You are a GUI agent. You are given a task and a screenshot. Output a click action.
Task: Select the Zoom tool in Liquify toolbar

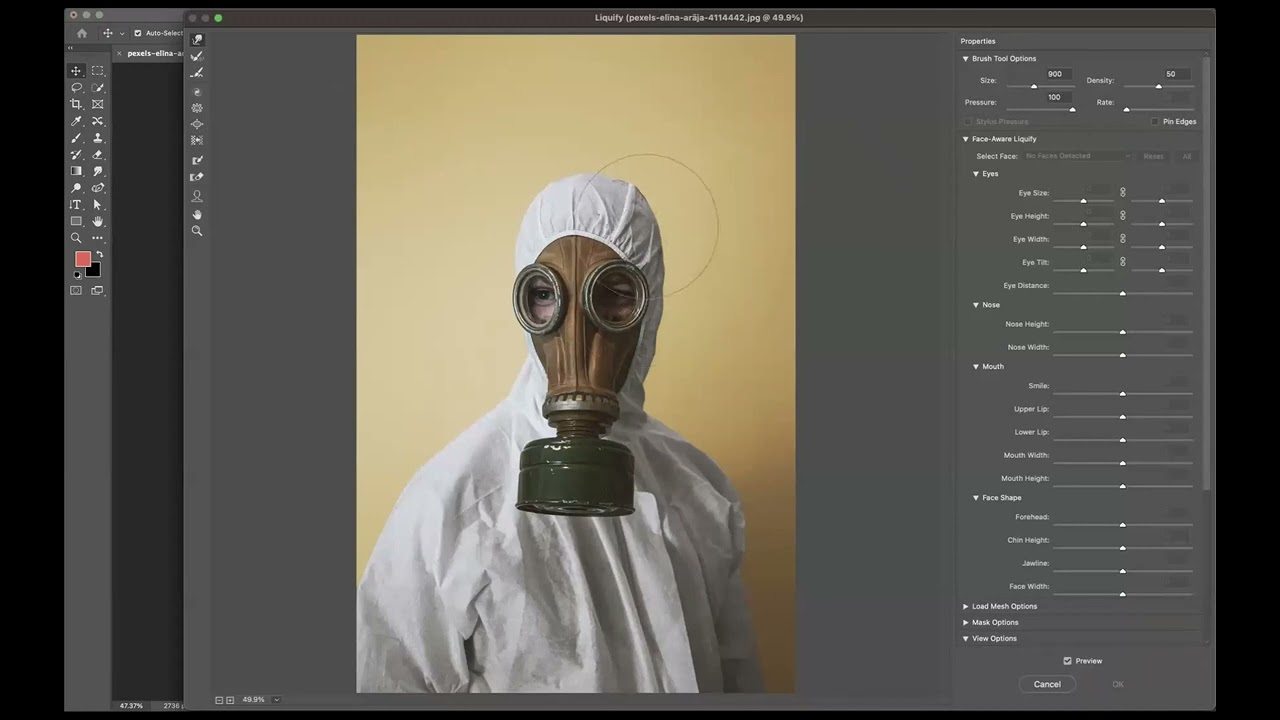[197, 231]
